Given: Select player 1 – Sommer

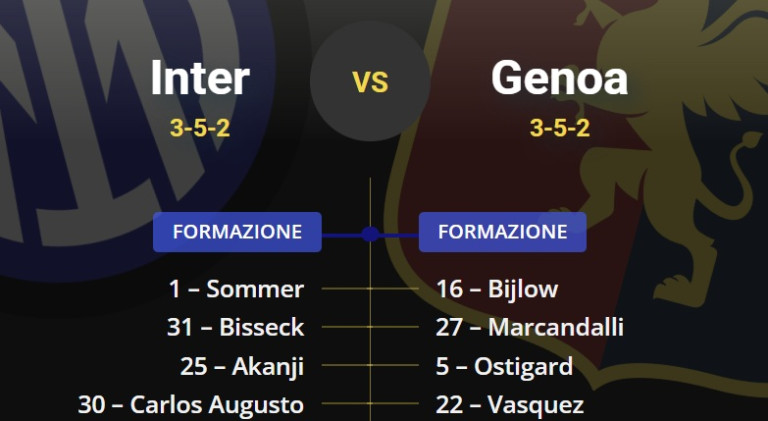Looking at the screenshot, I should coord(236,289).
